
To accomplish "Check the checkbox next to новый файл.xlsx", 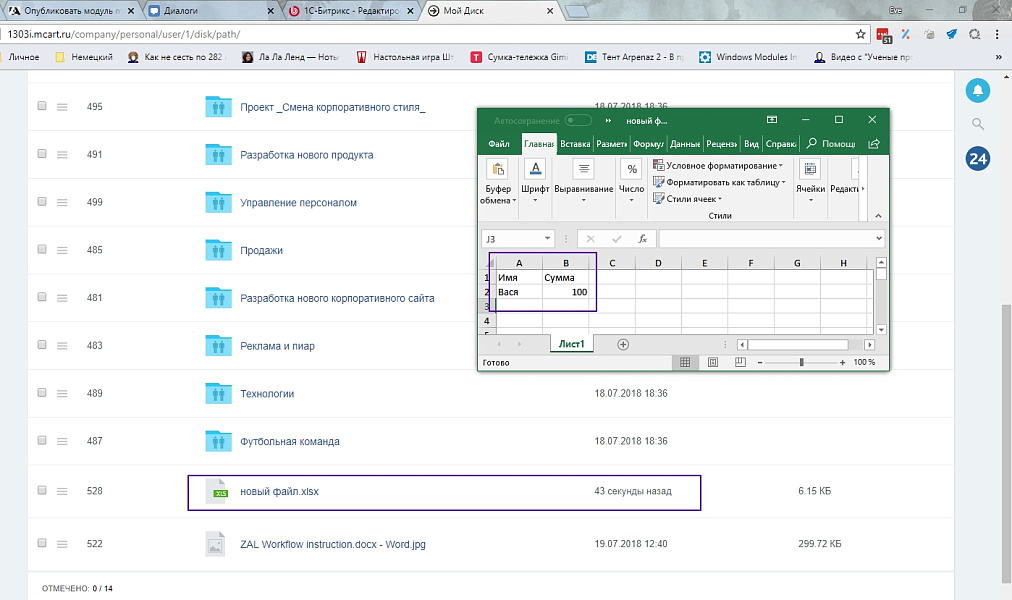I will tap(40, 491).
